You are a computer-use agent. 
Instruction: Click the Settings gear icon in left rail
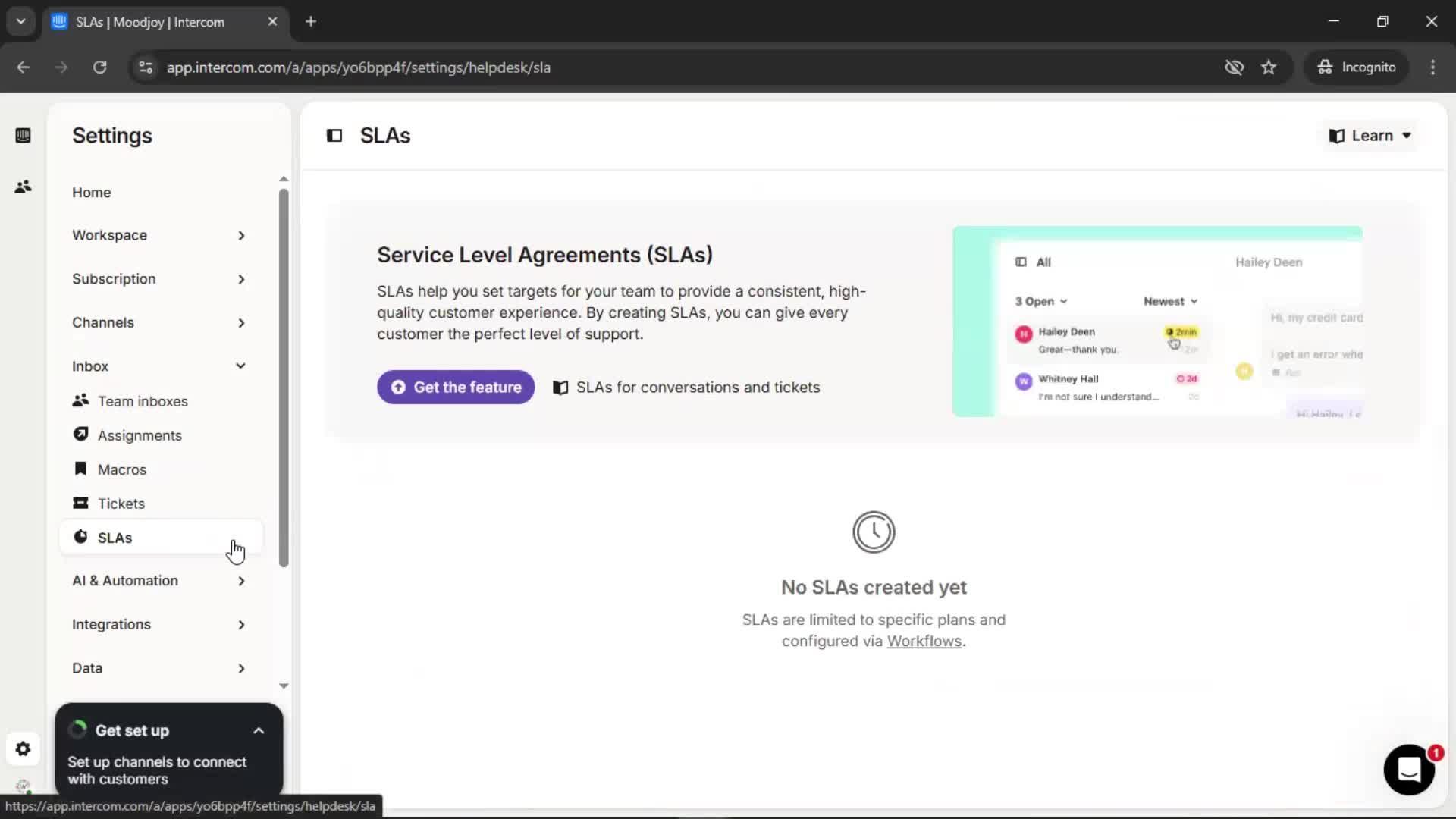click(x=23, y=749)
